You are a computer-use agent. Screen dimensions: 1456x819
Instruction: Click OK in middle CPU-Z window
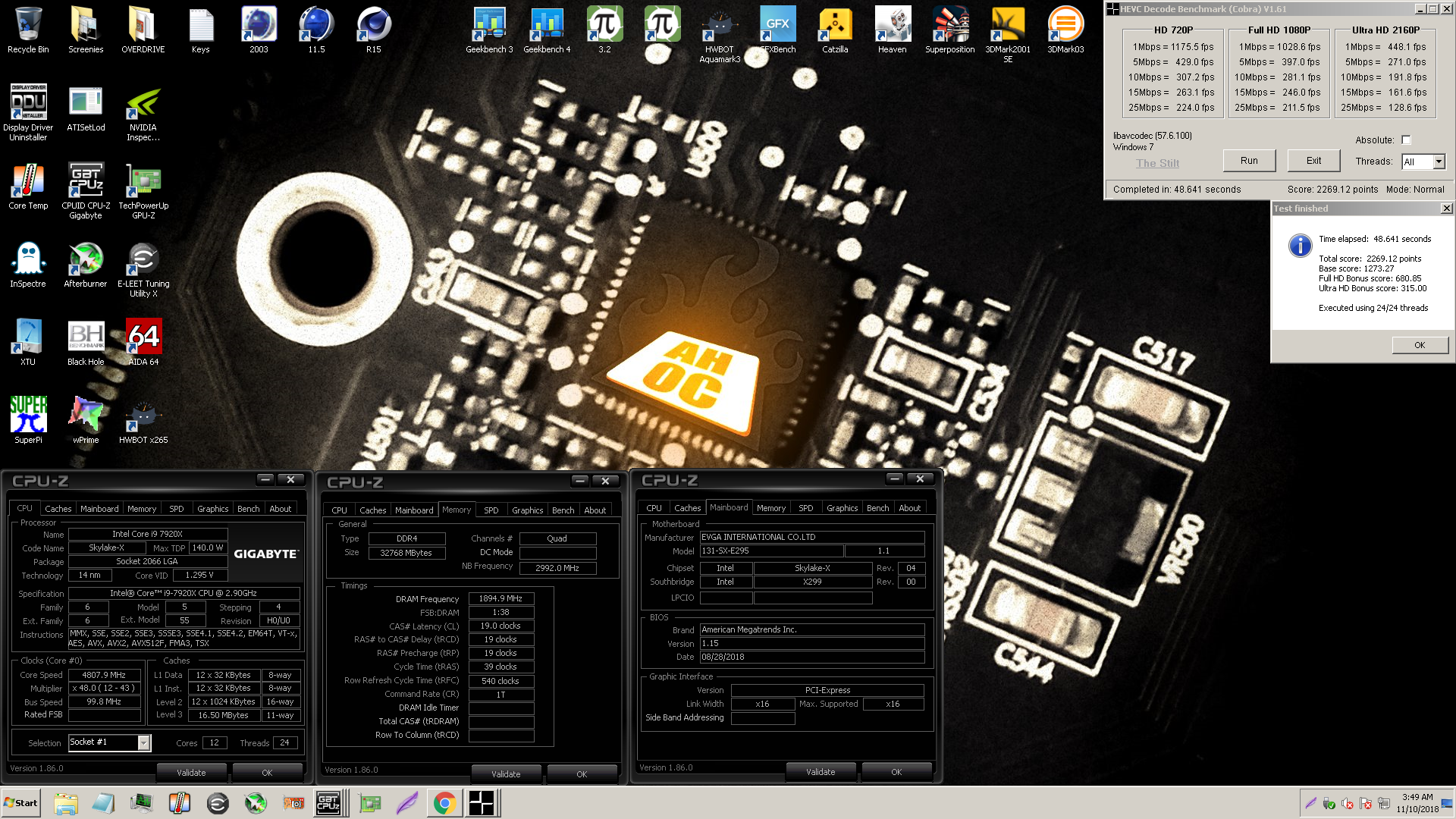pyautogui.click(x=582, y=774)
